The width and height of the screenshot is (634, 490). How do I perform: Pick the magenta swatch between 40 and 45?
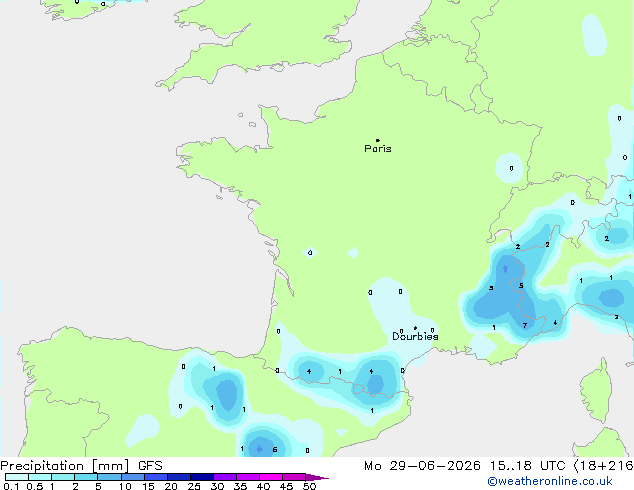(271, 477)
